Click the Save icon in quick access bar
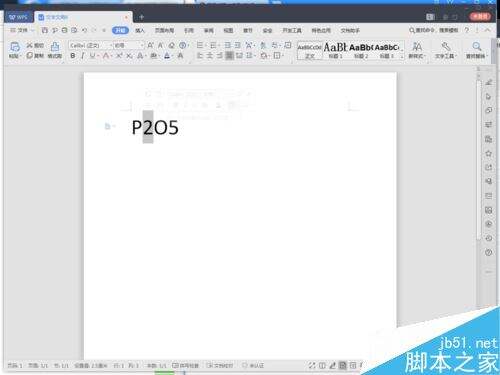500x375 pixels. [x=45, y=30]
